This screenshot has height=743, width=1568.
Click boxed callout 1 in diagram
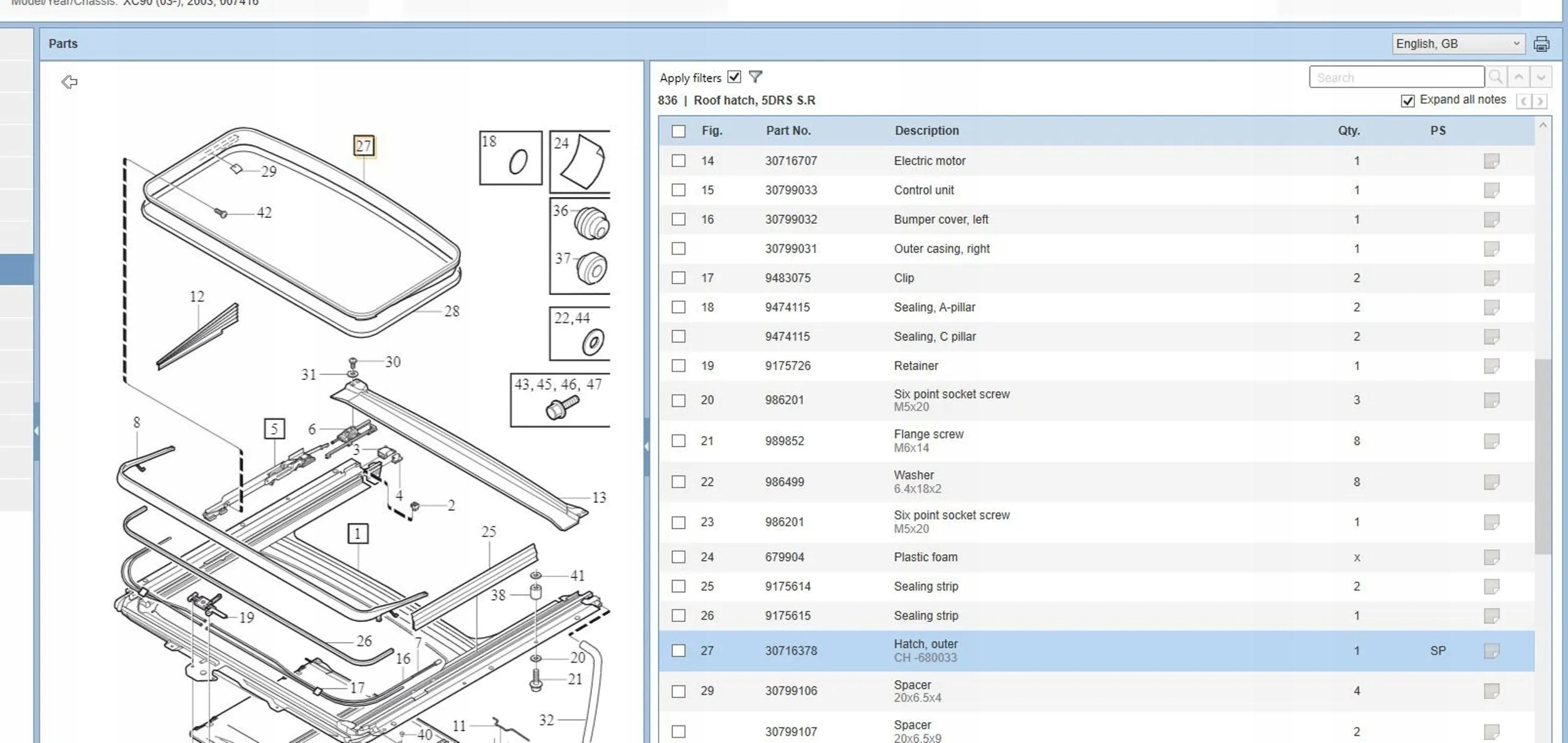coord(358,534)
